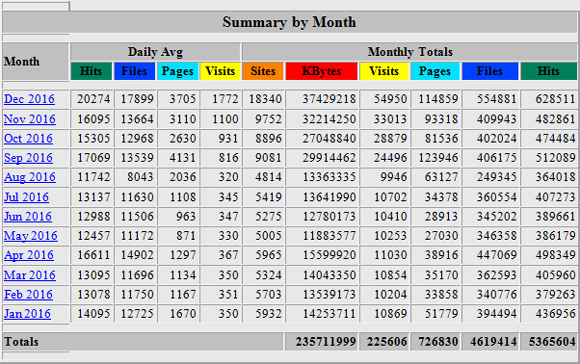Select Oct 2016 monthly files 402024
Viewport: 580px width, 364px height.
(497, 139)
